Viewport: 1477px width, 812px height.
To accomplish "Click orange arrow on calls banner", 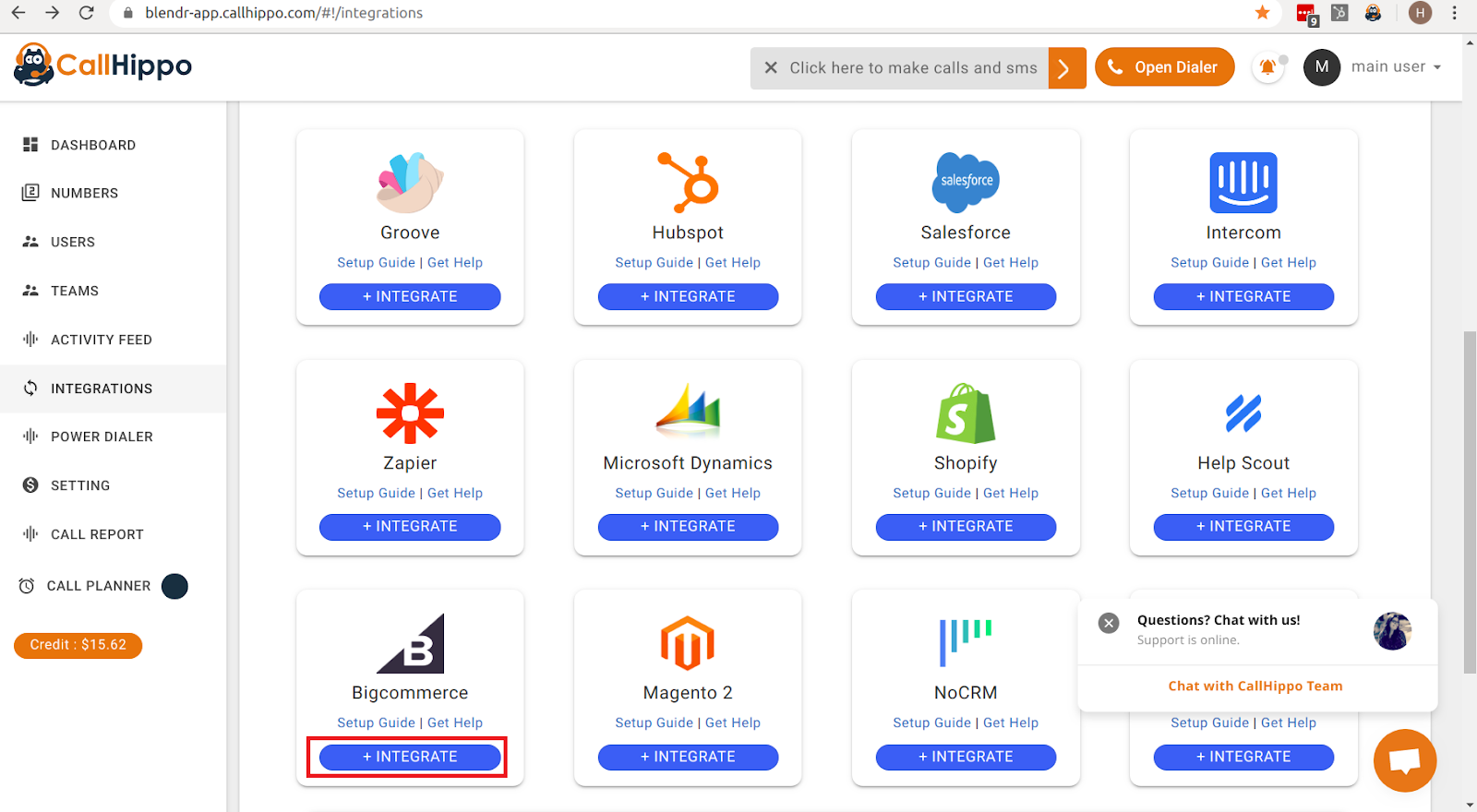I will coord(1067,68).
